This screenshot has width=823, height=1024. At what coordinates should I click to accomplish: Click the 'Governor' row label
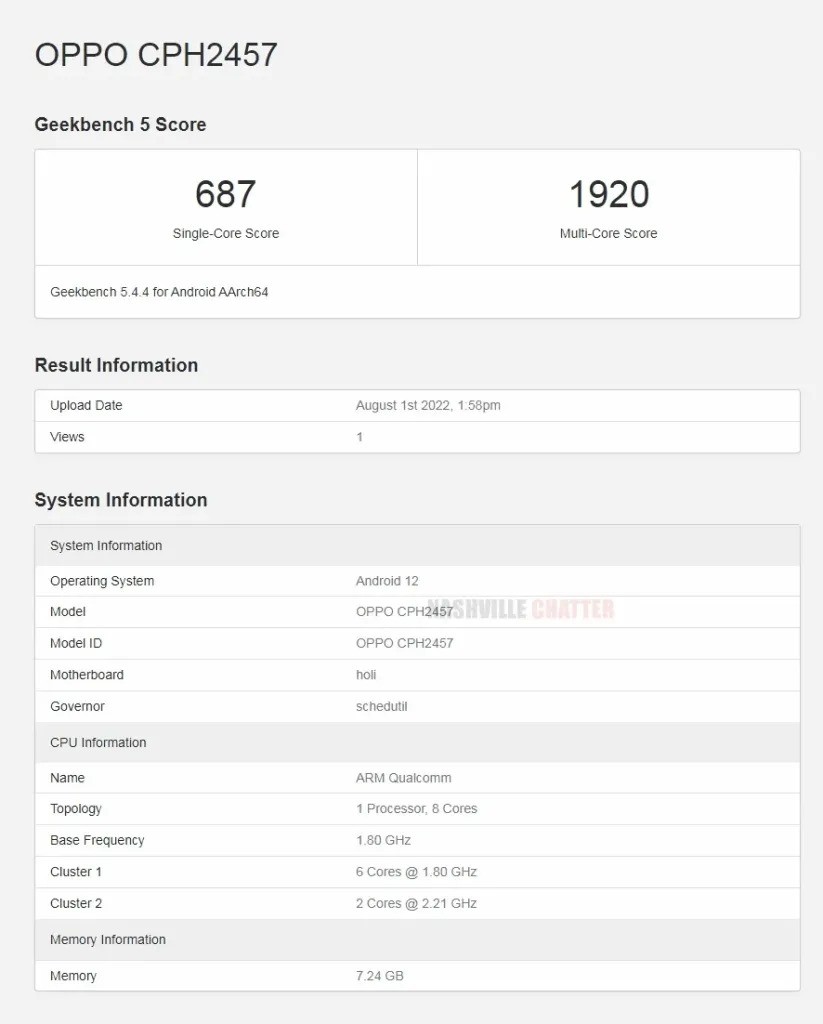77,706
